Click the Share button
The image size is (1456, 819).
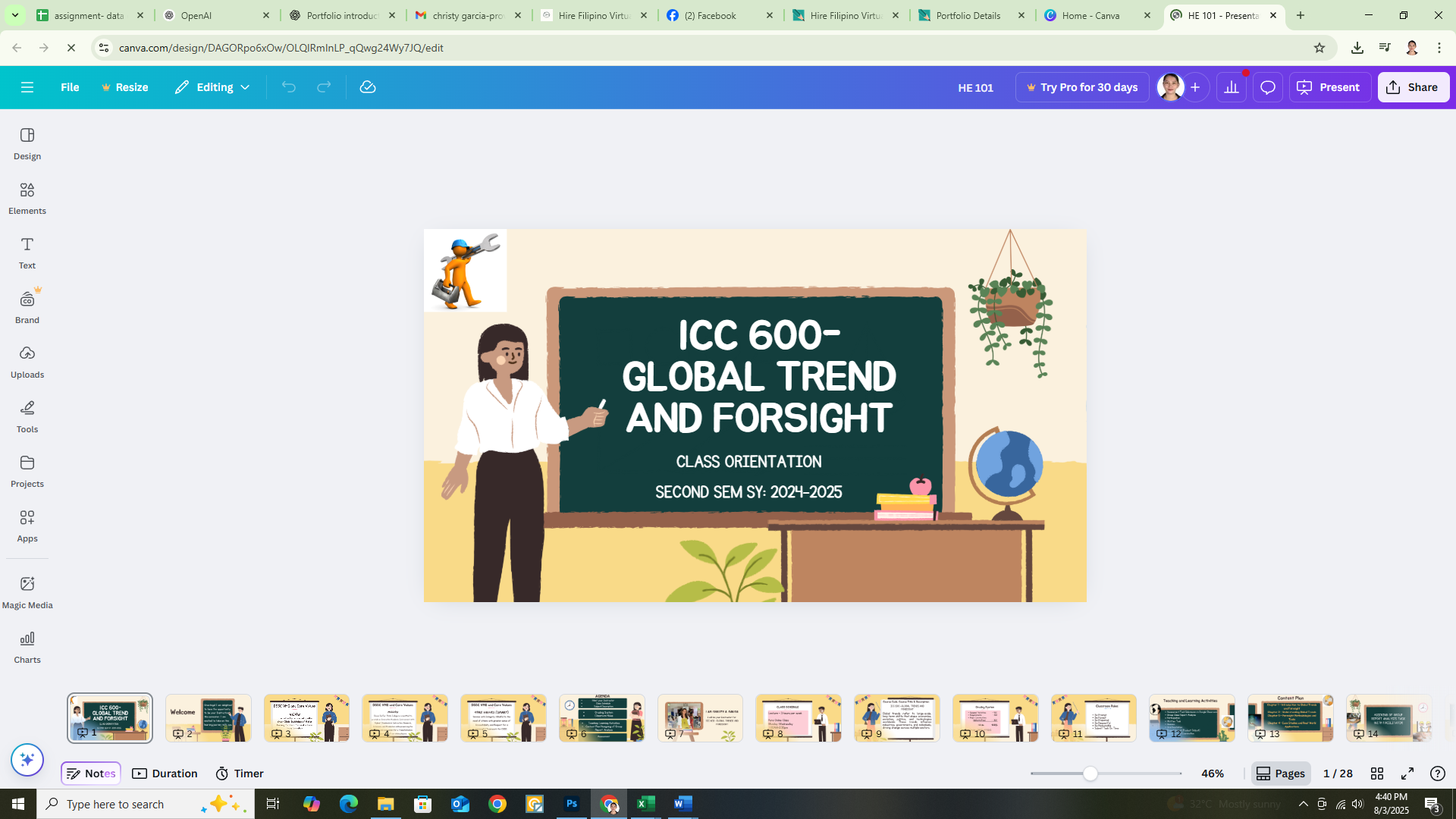pyautogui.click(x=1413, y=87)
